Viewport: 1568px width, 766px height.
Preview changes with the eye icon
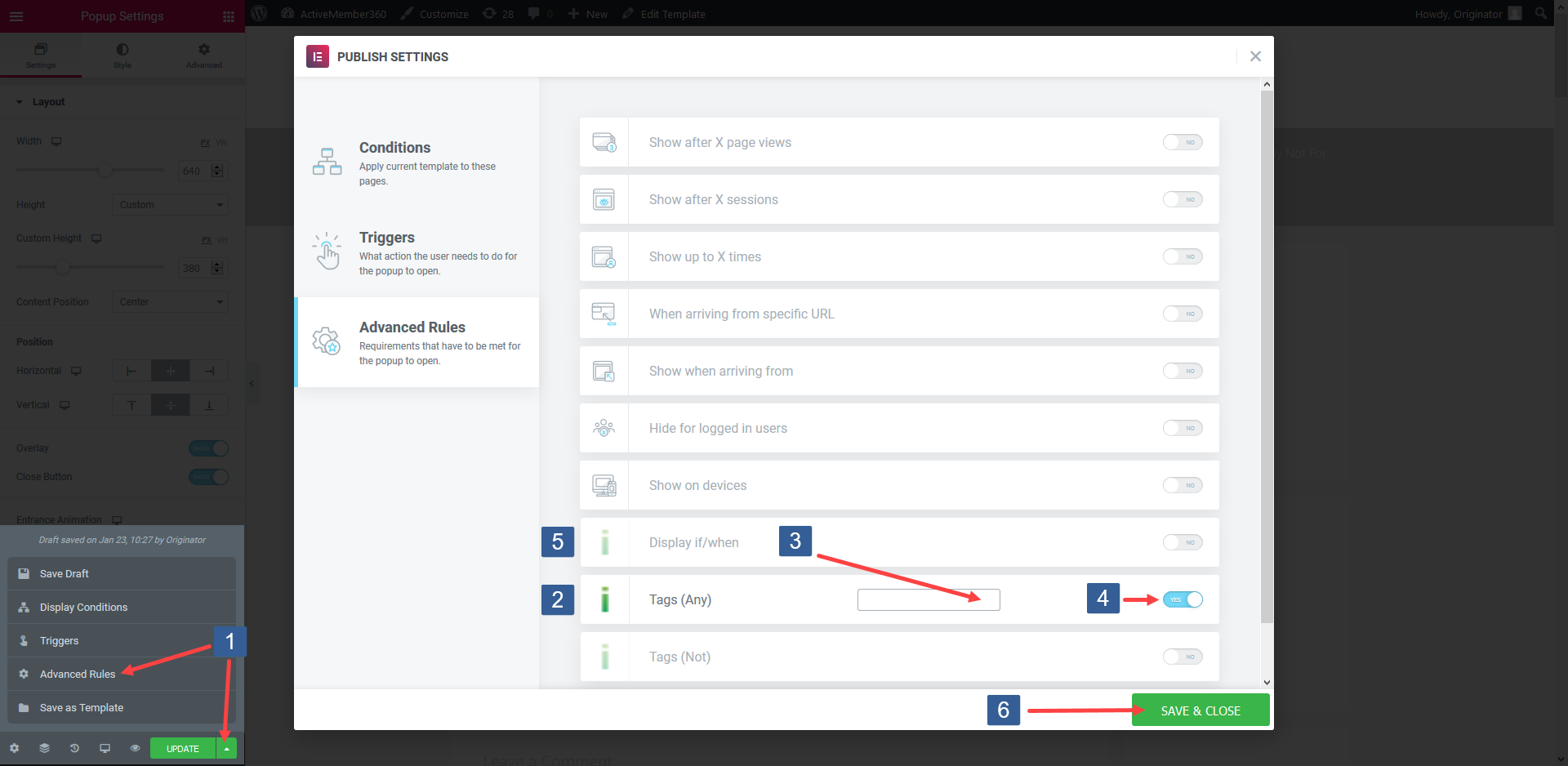(x=135, y=748)
